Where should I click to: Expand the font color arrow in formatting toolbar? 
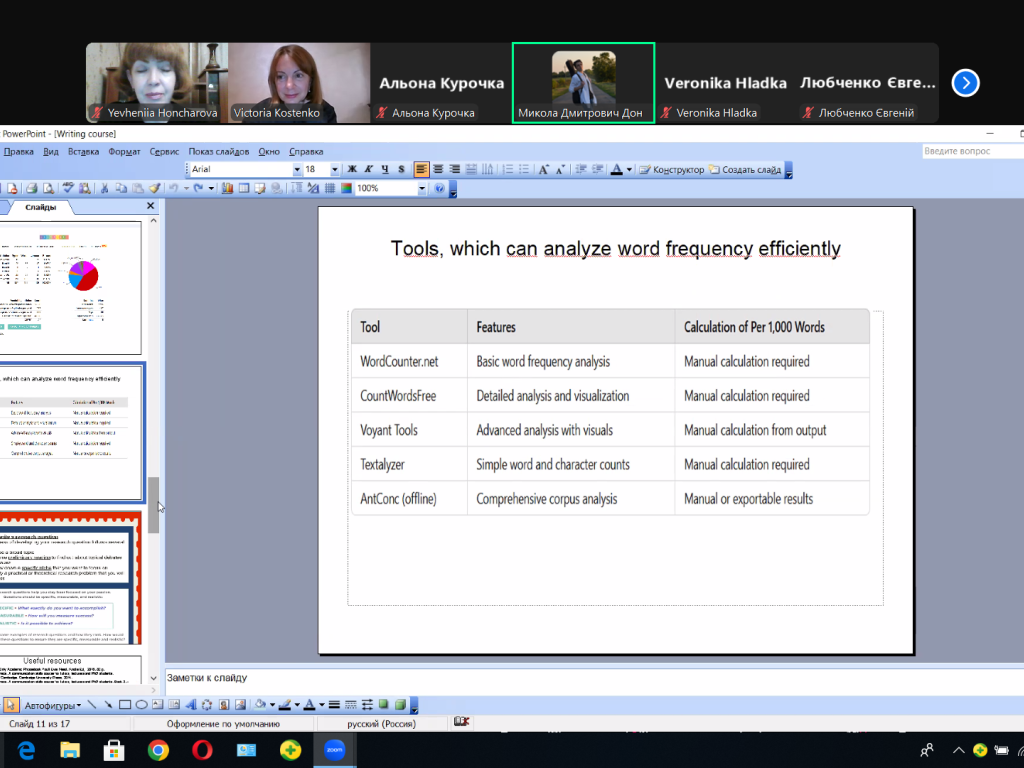pyautogui.click(x=629, y=170)
